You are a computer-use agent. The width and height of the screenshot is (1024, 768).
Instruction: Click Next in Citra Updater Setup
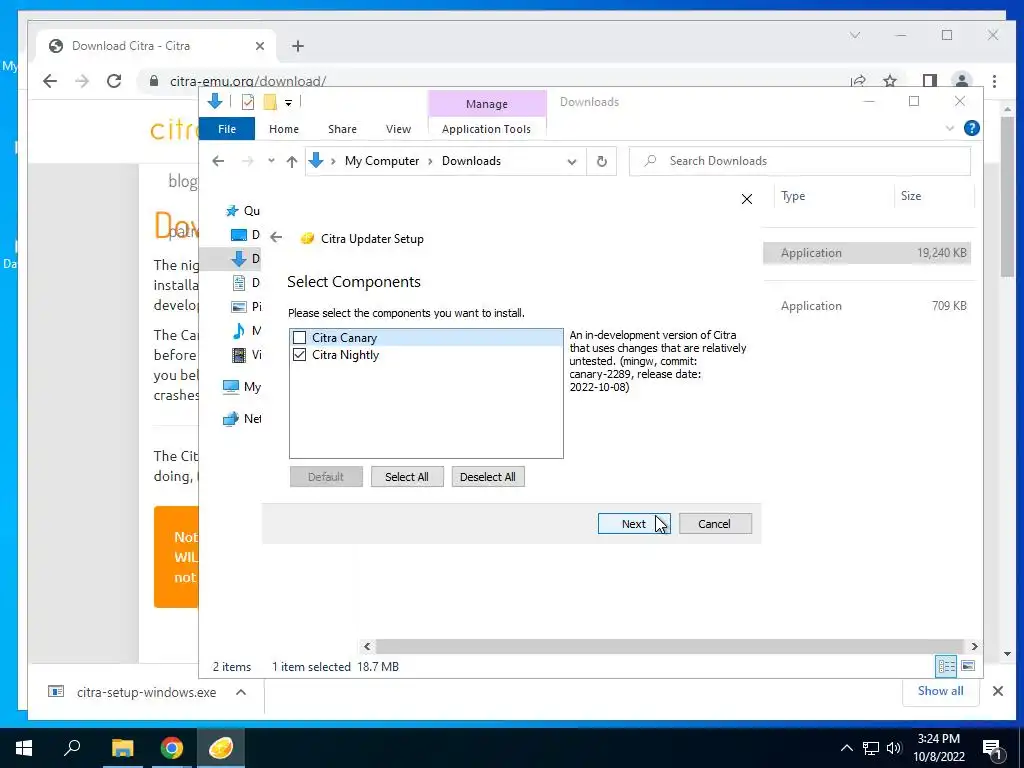pos(633,524)
